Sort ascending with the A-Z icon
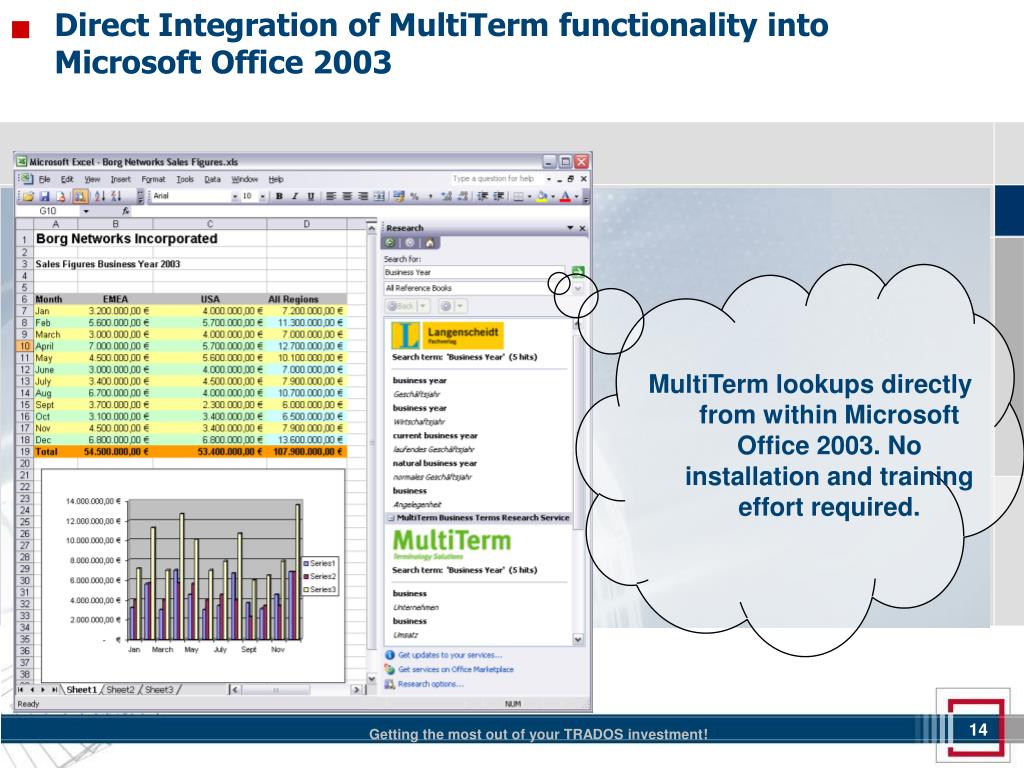 coord(99,196)
